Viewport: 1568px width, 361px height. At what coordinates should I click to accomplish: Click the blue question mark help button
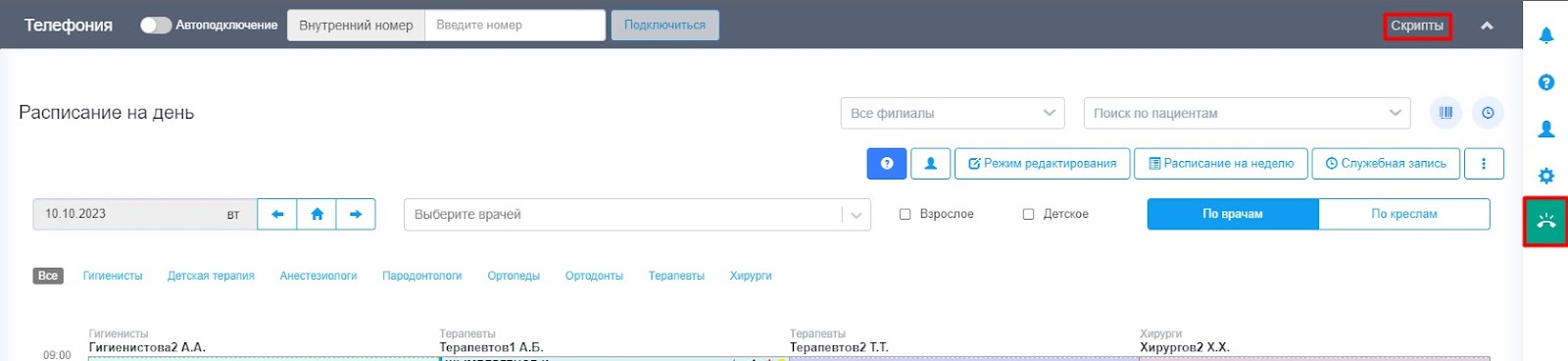click(x=886, y=164)
